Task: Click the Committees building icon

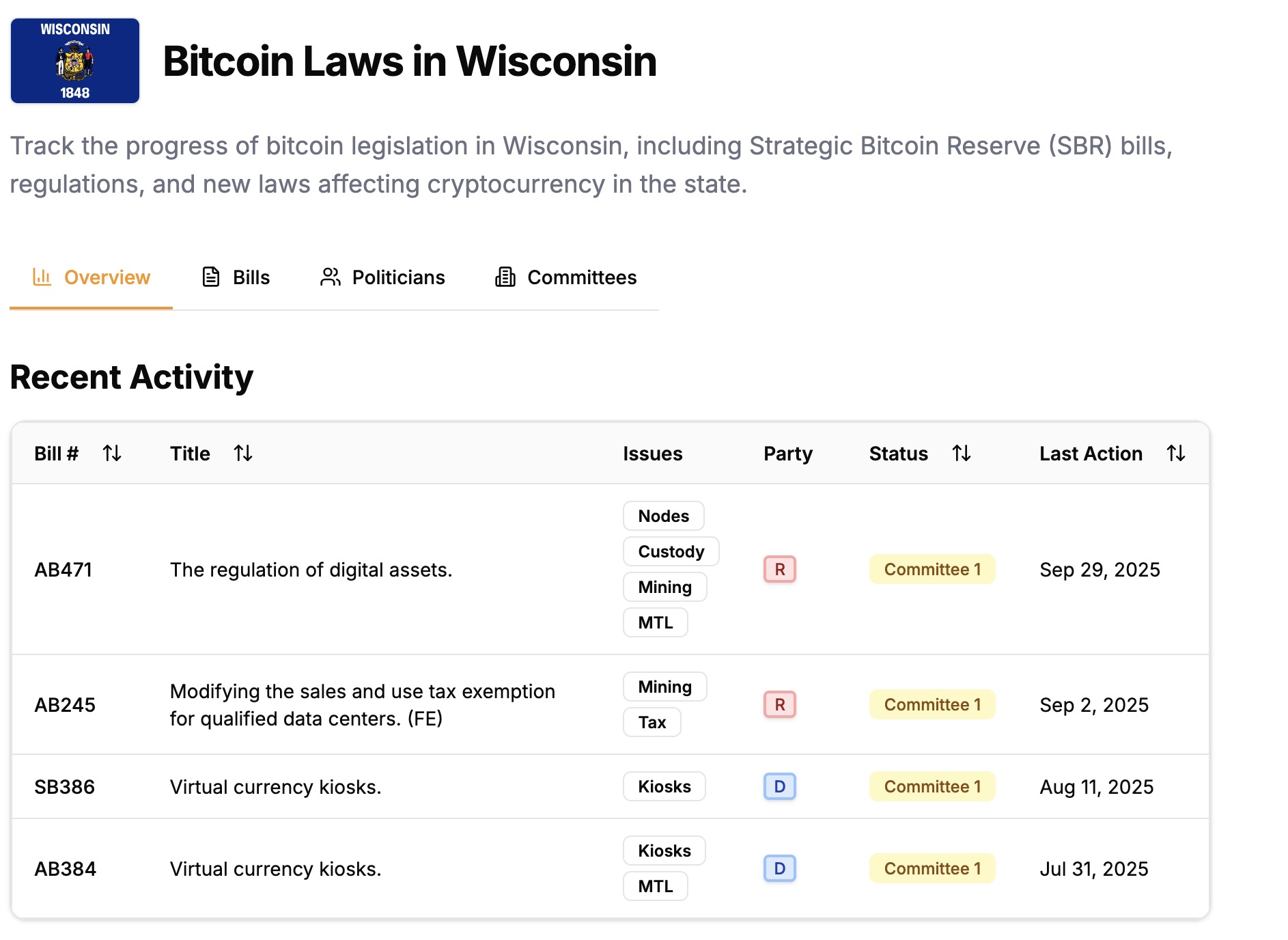Action: tap(505, 277)
